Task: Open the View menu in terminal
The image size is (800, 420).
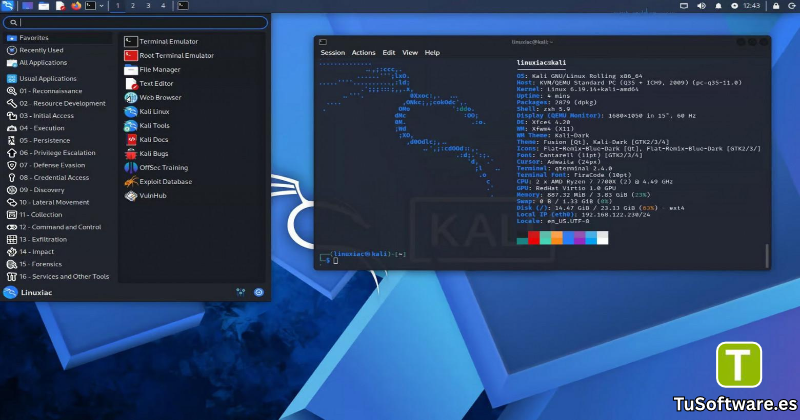Action: (x=410, y=53)
